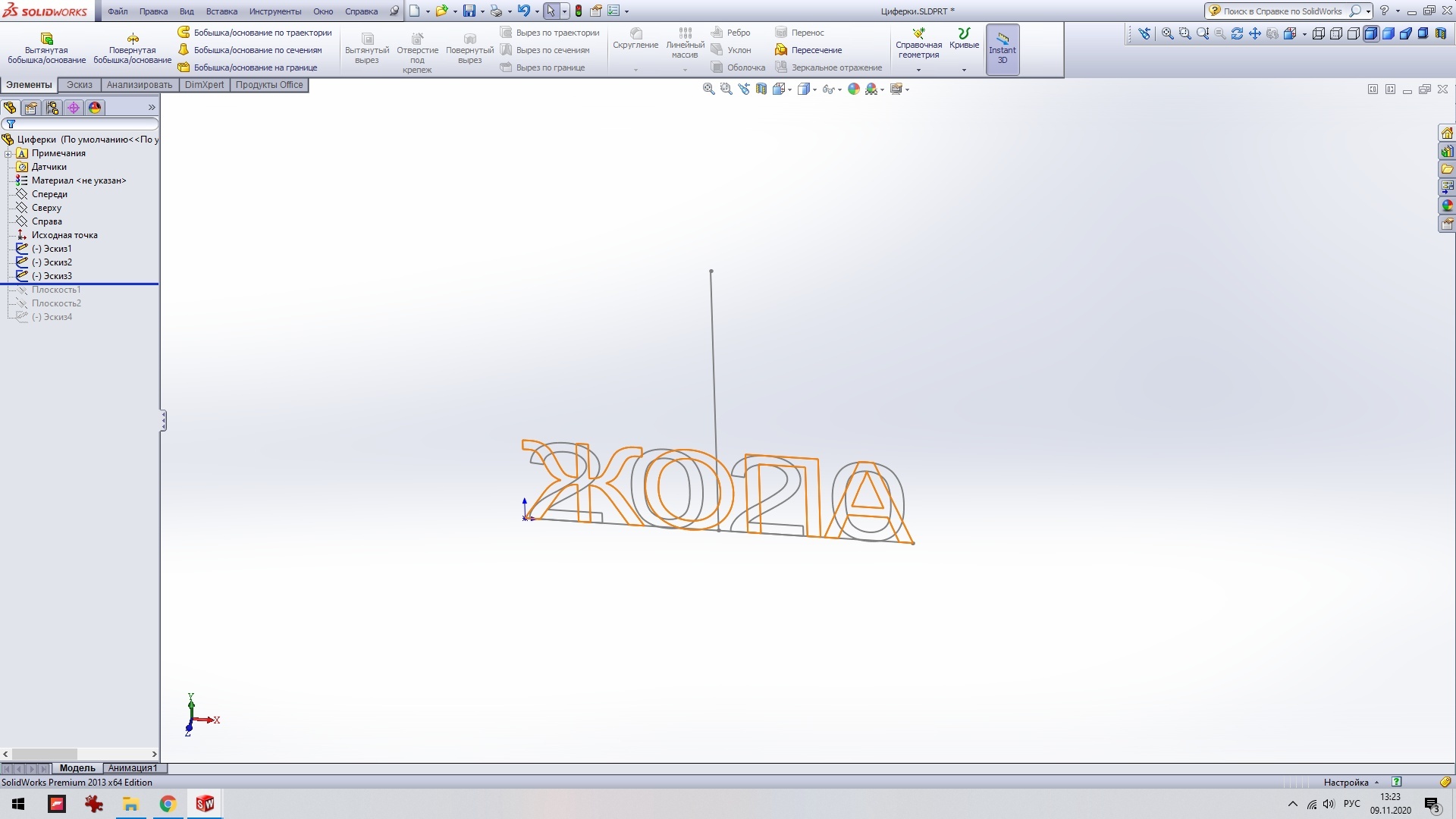
Task: Toggle the Instant 3D button
Action: pos(1003,49)
